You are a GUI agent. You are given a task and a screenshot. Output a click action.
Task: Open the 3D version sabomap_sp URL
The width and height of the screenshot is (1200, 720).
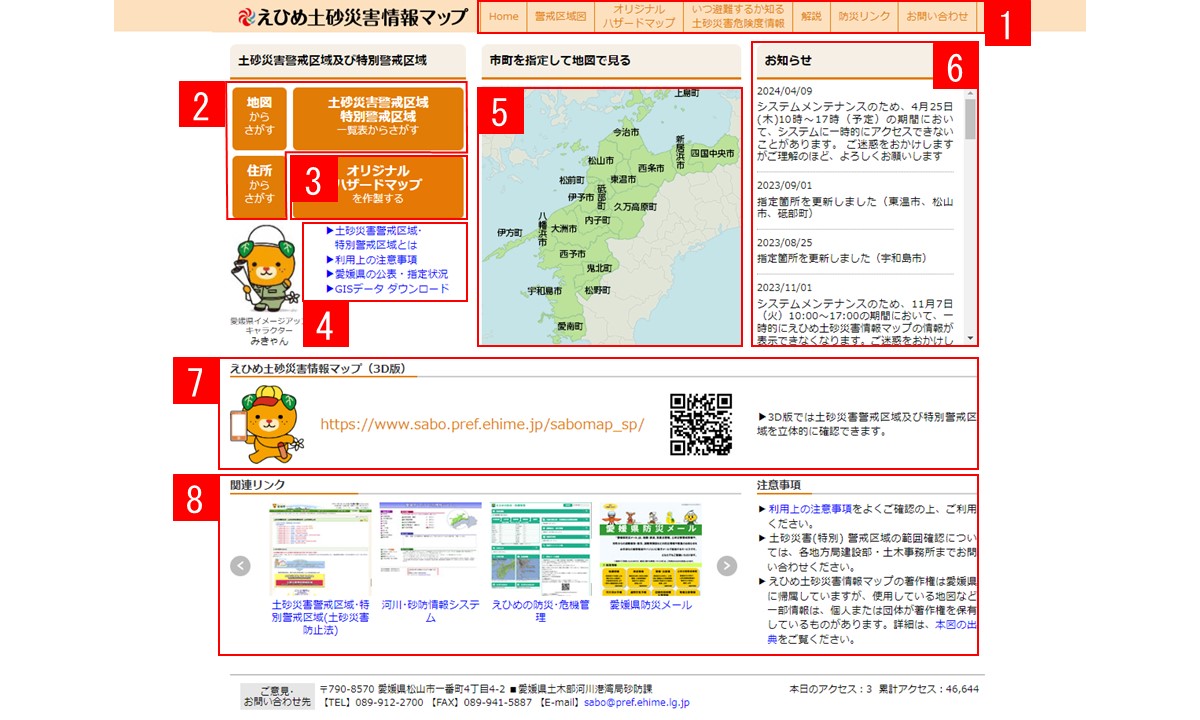482,424
